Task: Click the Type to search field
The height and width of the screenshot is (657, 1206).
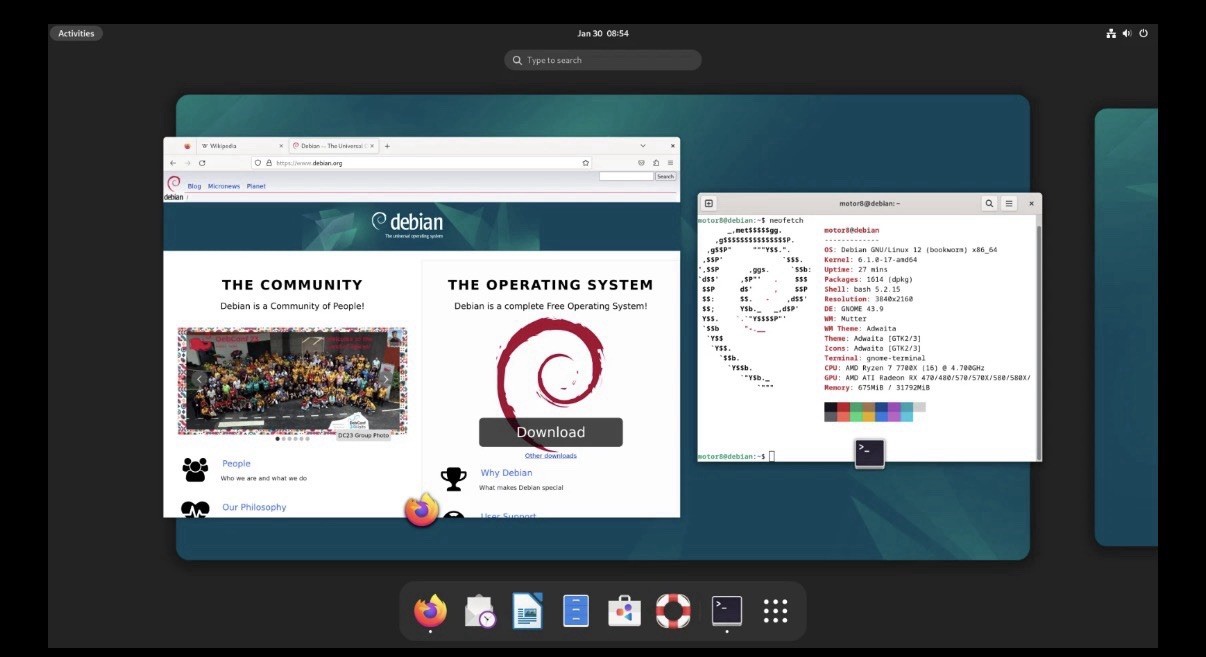Action: pos(603,60)
